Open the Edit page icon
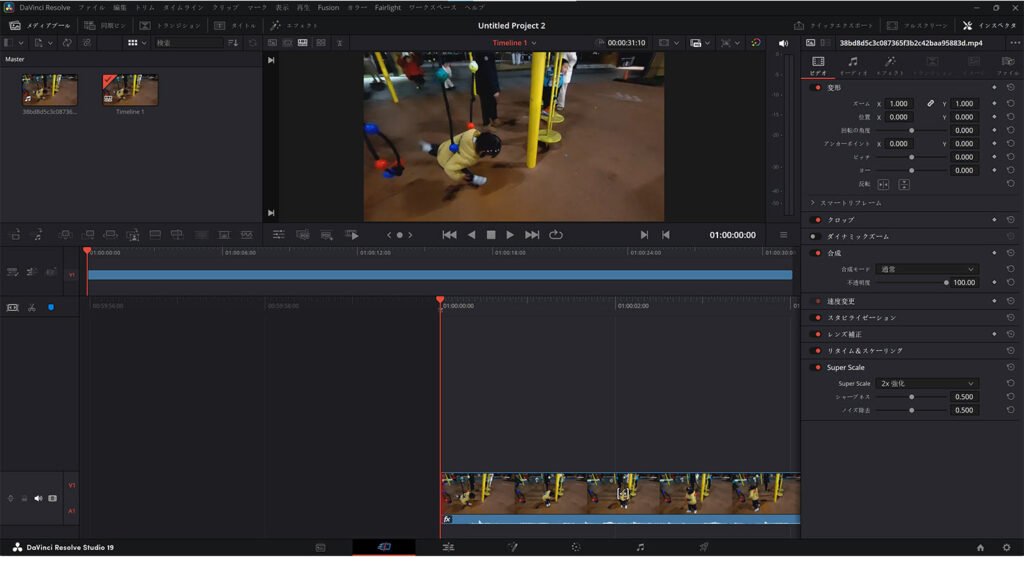 pos(448,547)
